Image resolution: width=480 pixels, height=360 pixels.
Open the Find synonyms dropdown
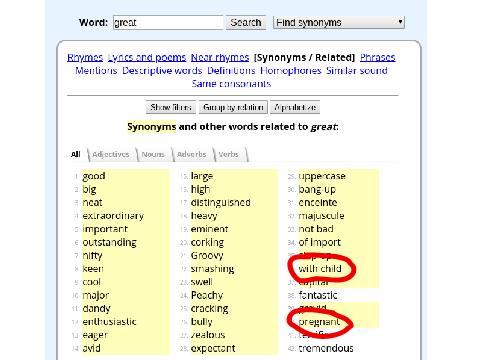[x=339, y=23]
